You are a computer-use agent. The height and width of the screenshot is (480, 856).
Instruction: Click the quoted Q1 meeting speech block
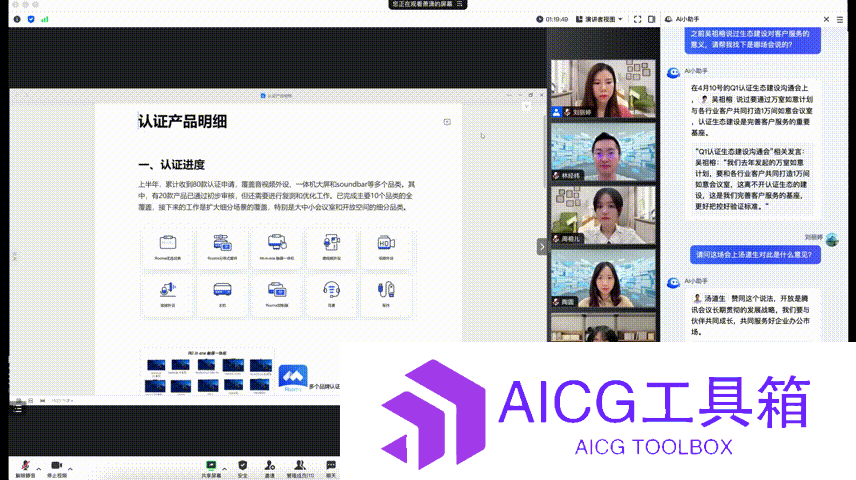tap(753, 179)
